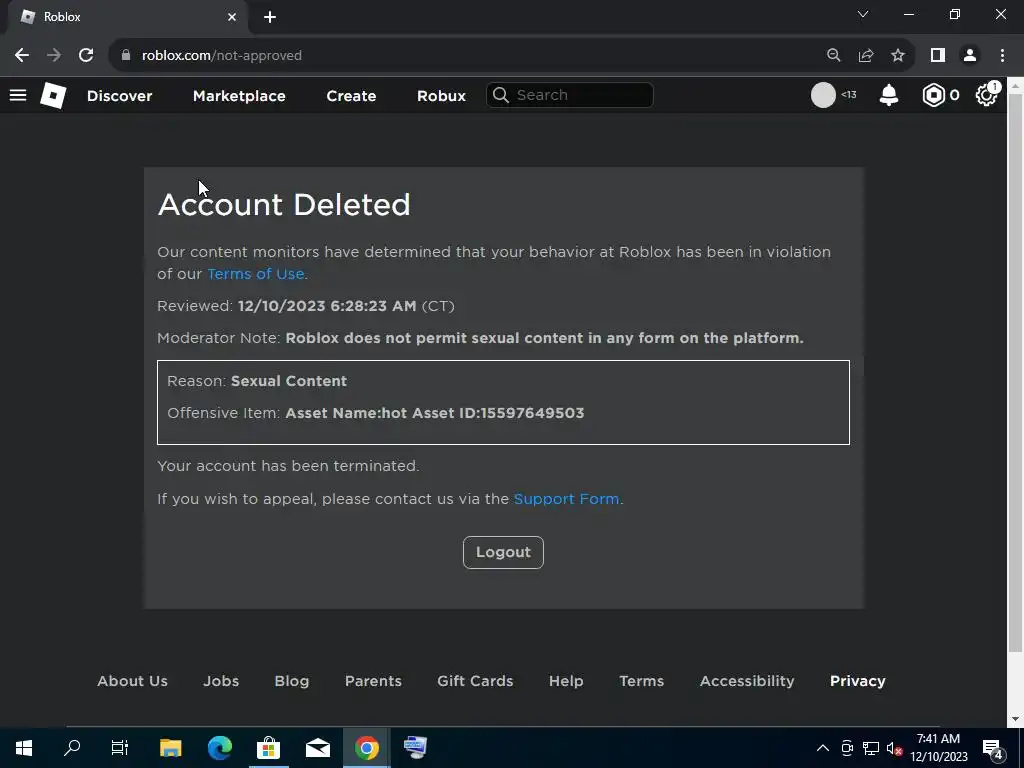Open the Accessibility footer link

click(747, 680)
